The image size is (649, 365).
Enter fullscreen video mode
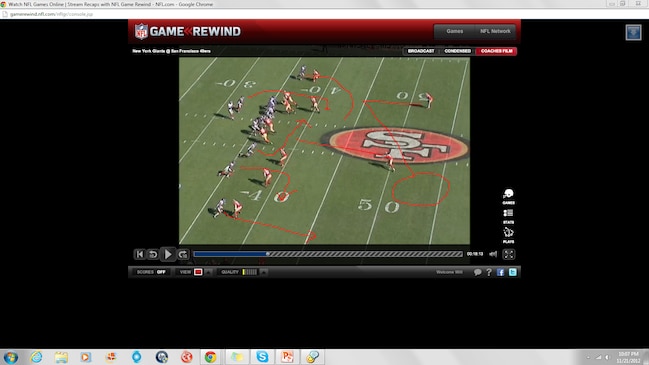tap(509, 254)
